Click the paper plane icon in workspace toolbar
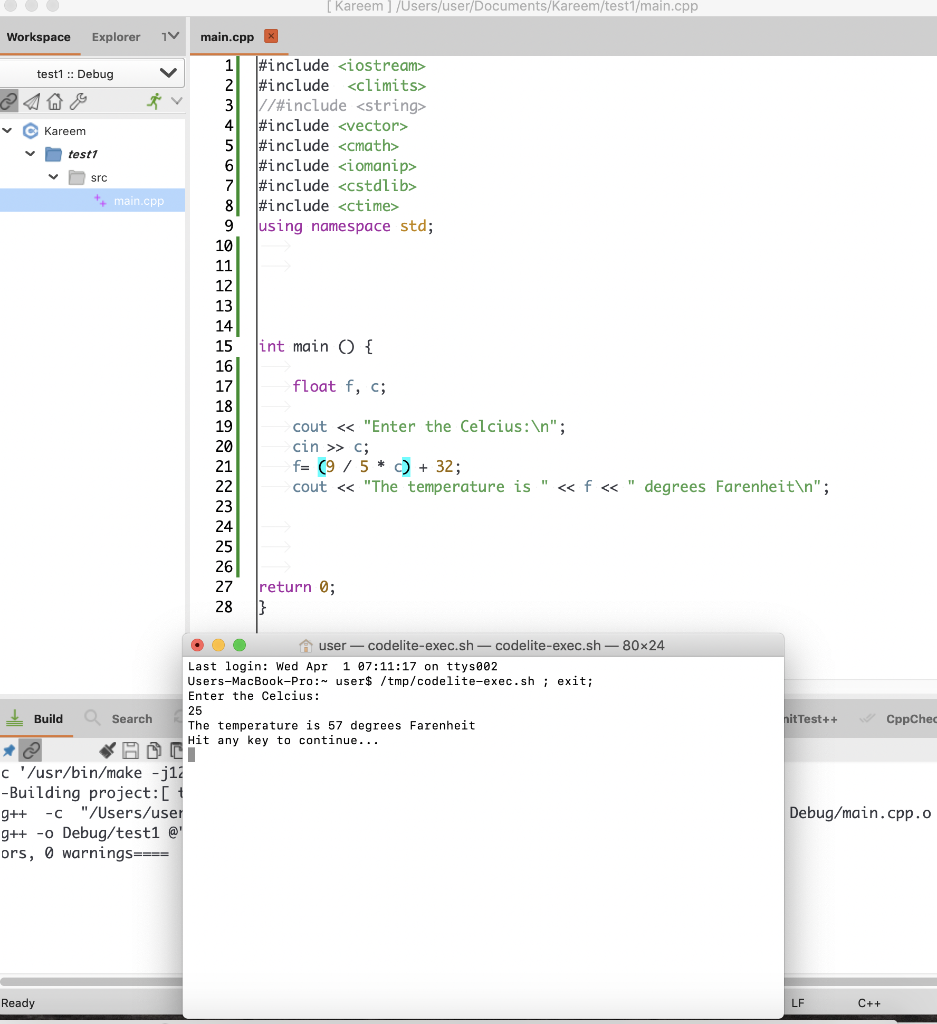 [32, 101]
